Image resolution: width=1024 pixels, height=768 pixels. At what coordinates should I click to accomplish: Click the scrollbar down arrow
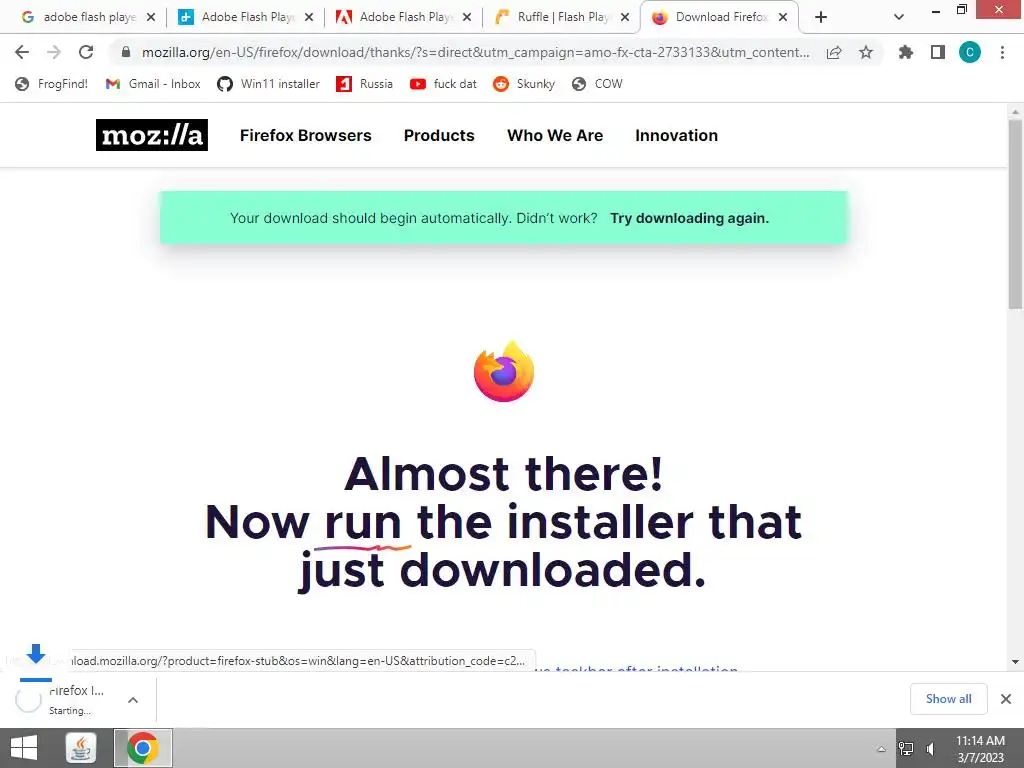point(1015,662)
